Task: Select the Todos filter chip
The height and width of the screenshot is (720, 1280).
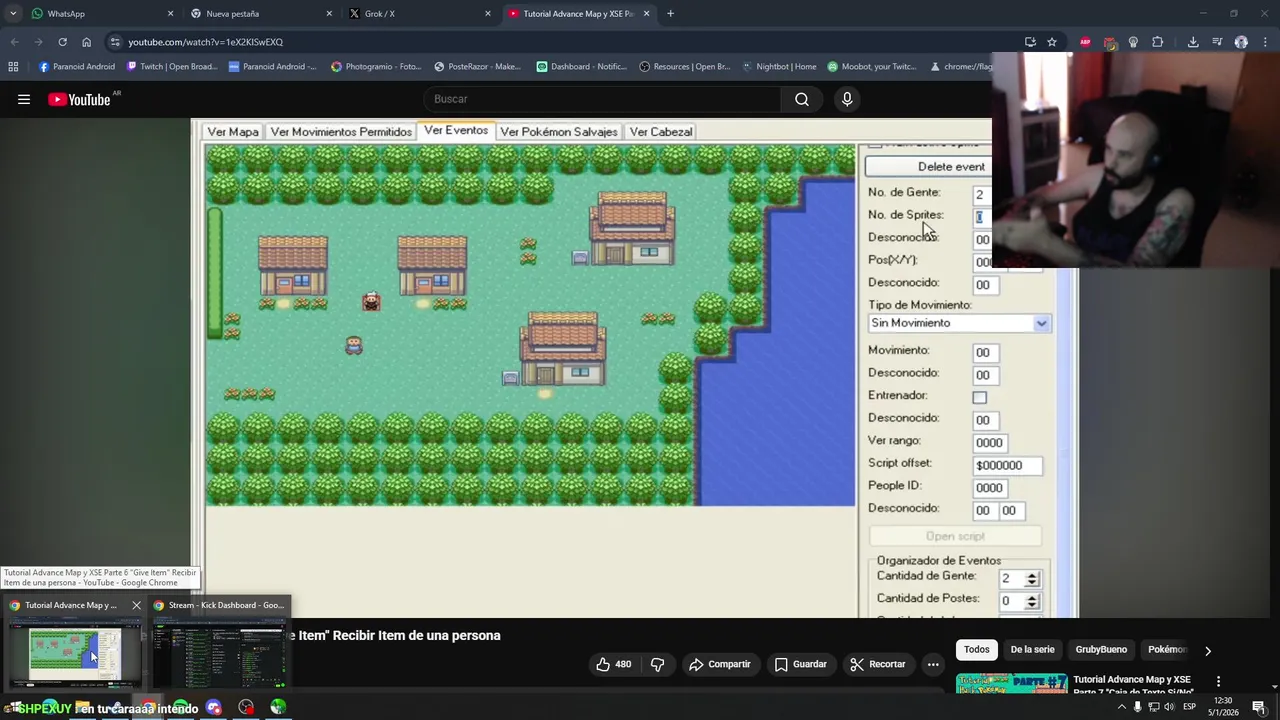Action: [977, 650]
